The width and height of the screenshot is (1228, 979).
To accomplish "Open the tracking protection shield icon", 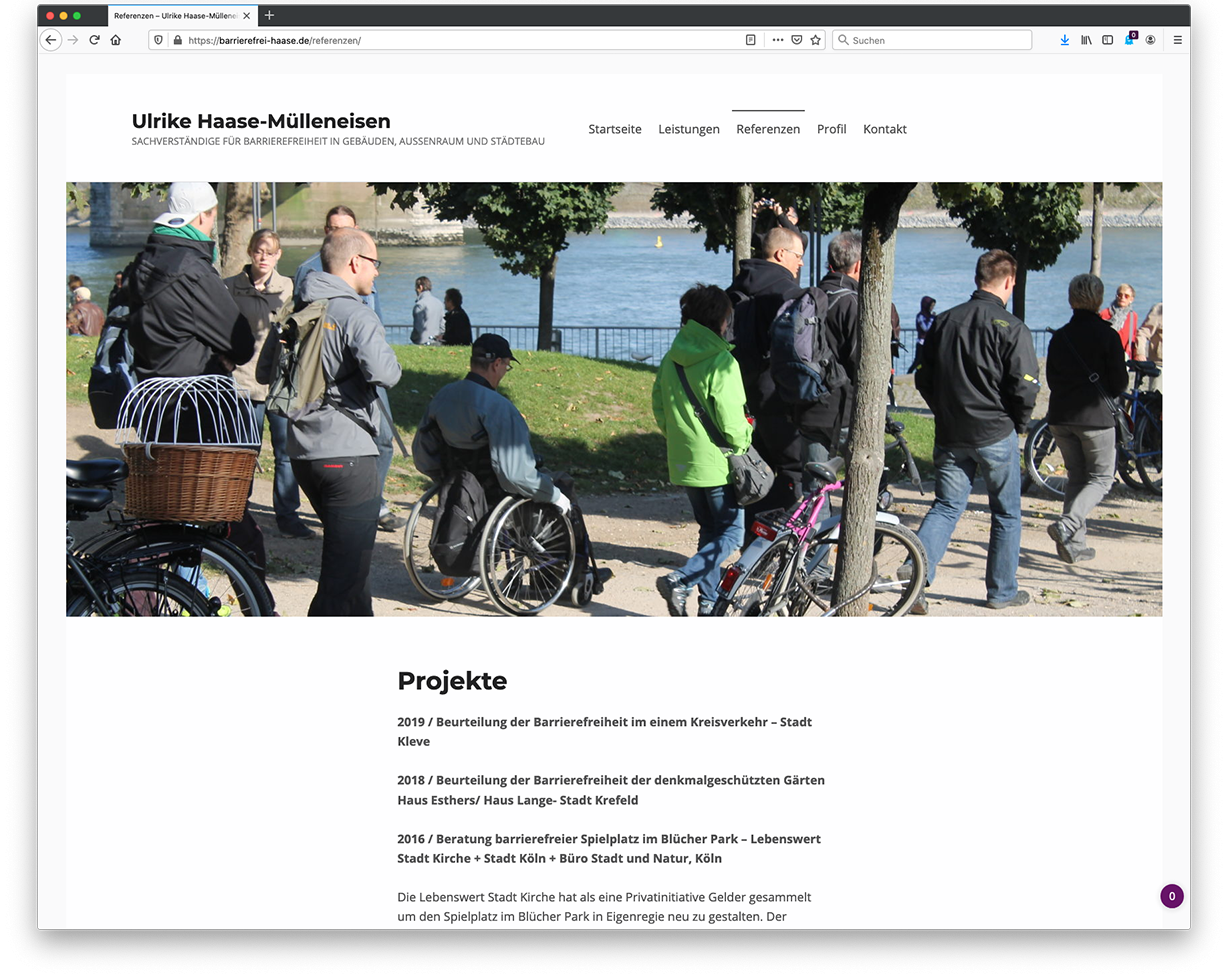I will pyautogui.click(x=159, y=40).
